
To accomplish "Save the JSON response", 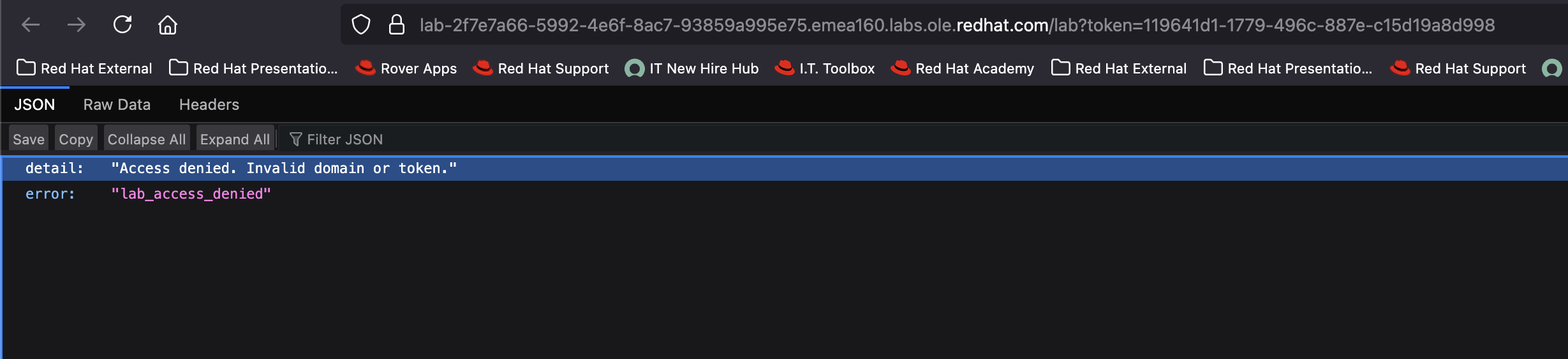I will (29, 139).
